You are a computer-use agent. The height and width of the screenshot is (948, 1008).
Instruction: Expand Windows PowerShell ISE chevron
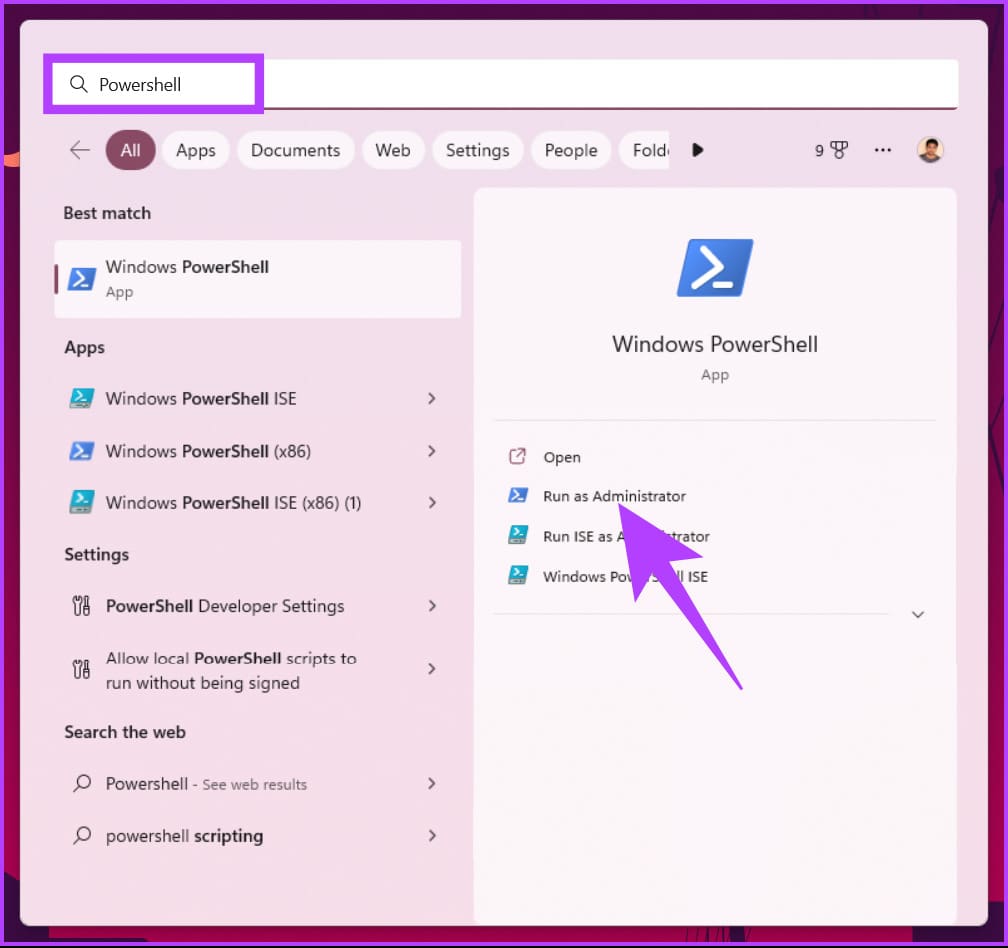click(x=431, y=398)
